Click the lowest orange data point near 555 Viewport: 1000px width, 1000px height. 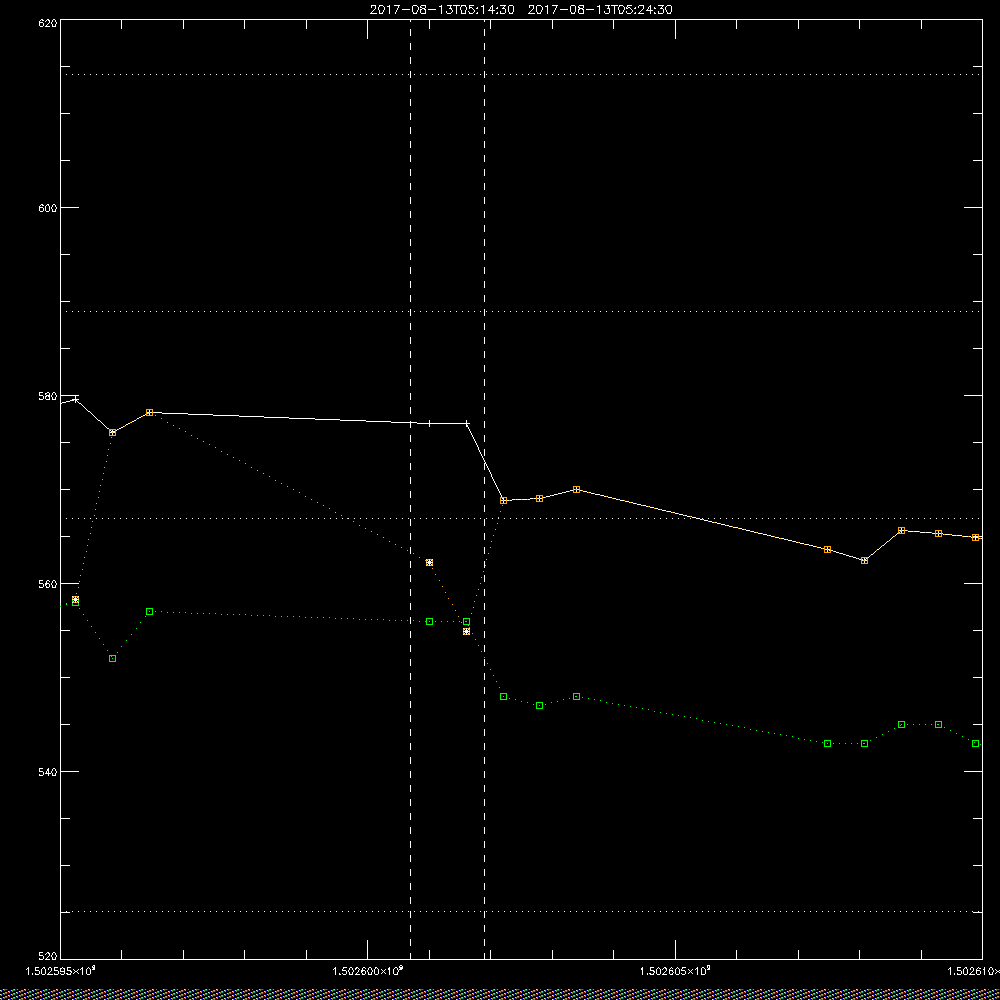[466, 631]
